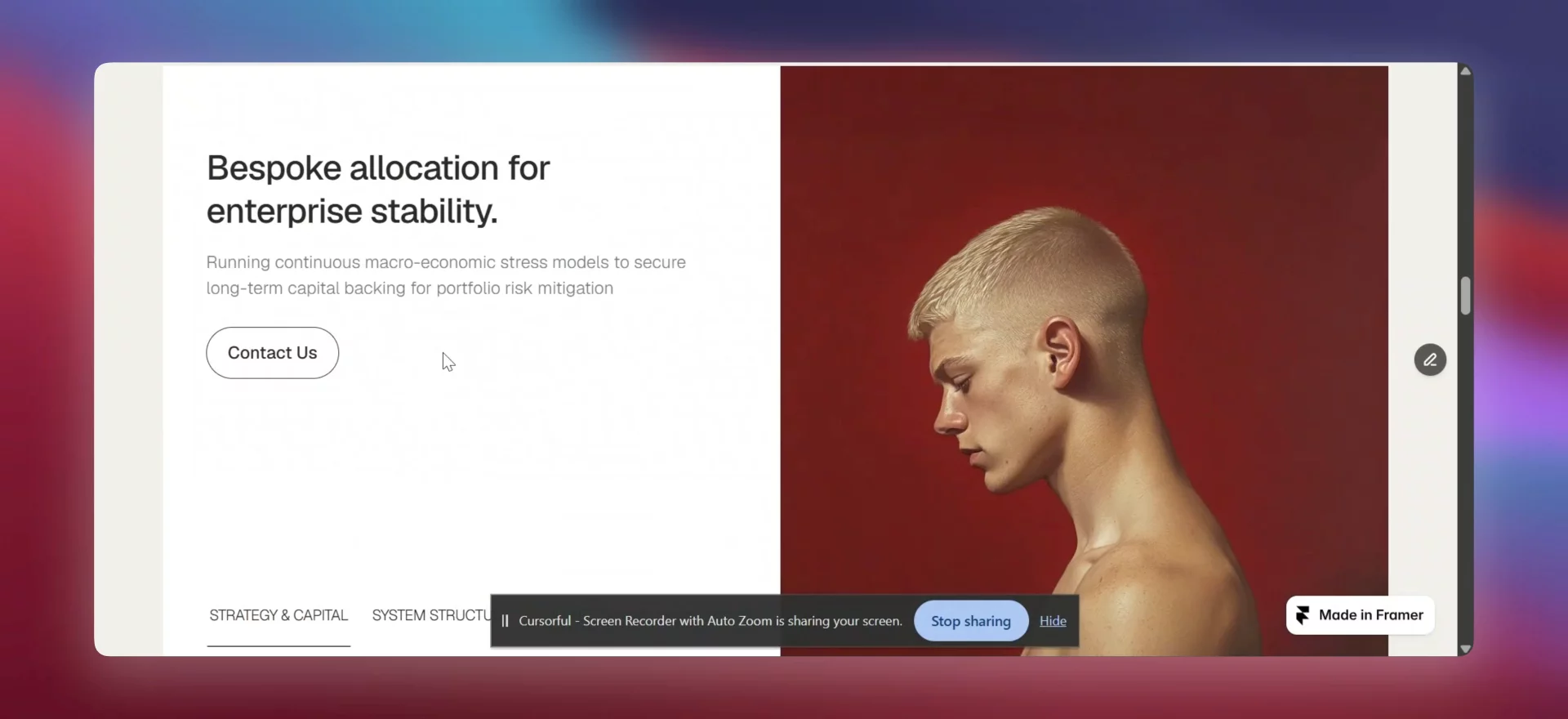
Task: Open the Contact Us button
Action: point(272,353)
